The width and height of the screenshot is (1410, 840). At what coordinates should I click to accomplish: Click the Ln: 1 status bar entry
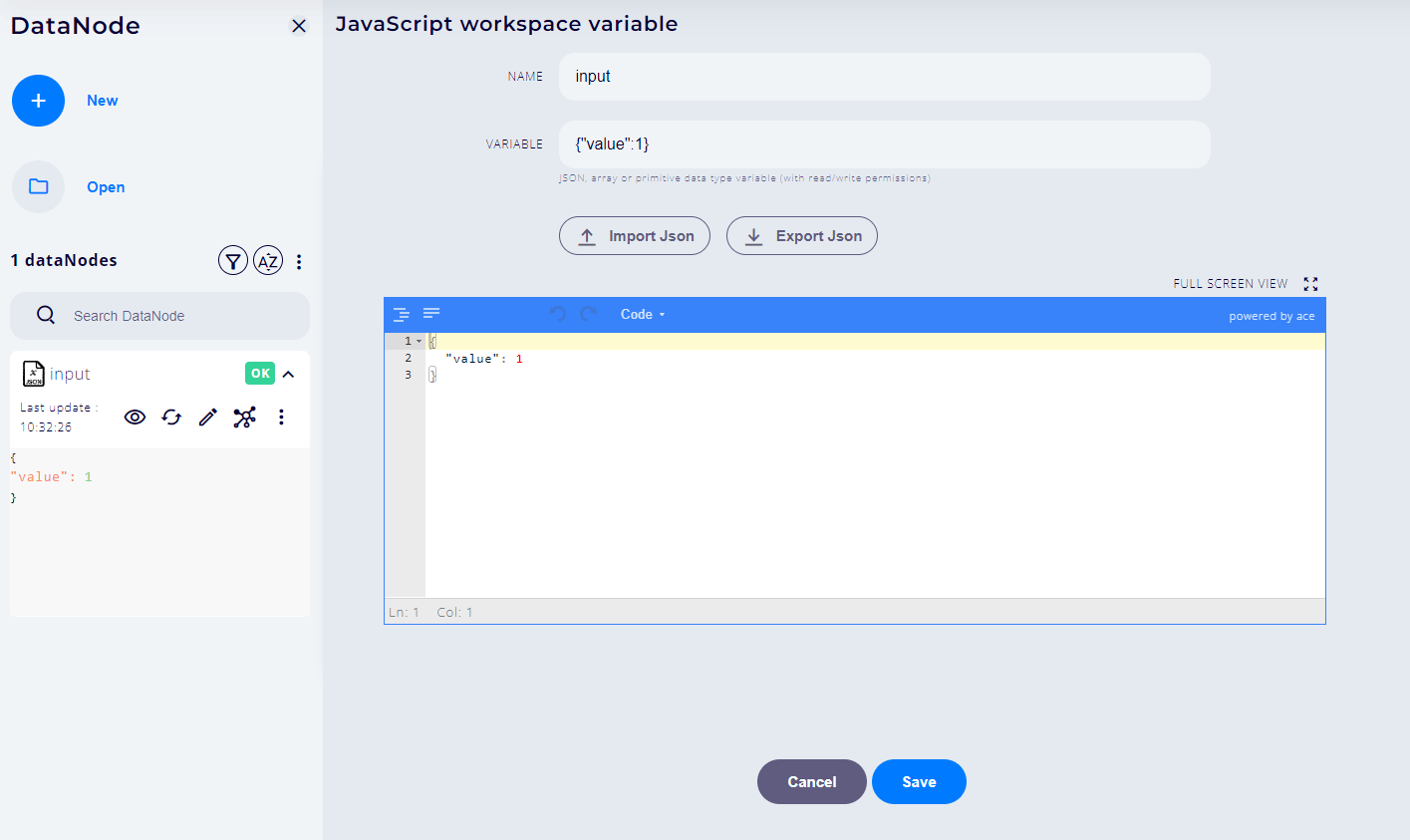[405, 612]
